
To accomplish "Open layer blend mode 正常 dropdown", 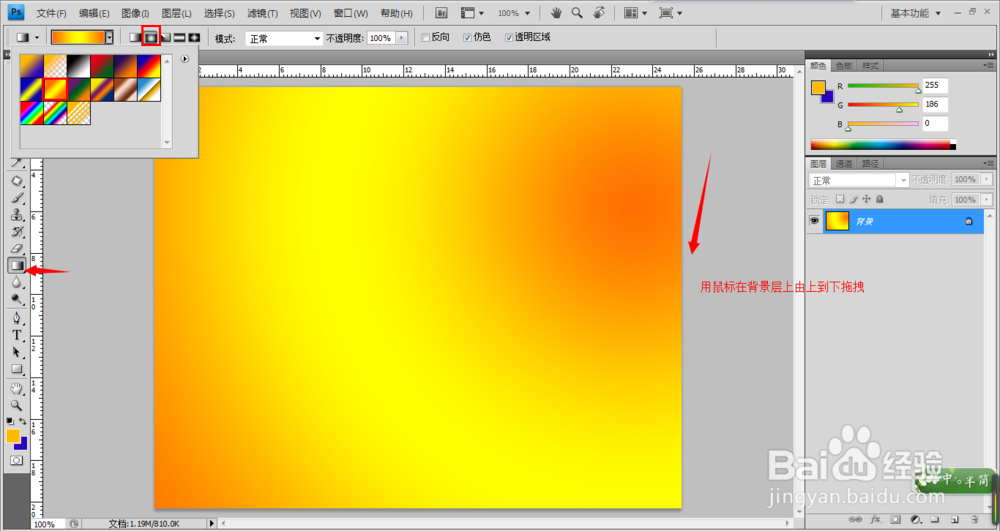I will (858, 180).
